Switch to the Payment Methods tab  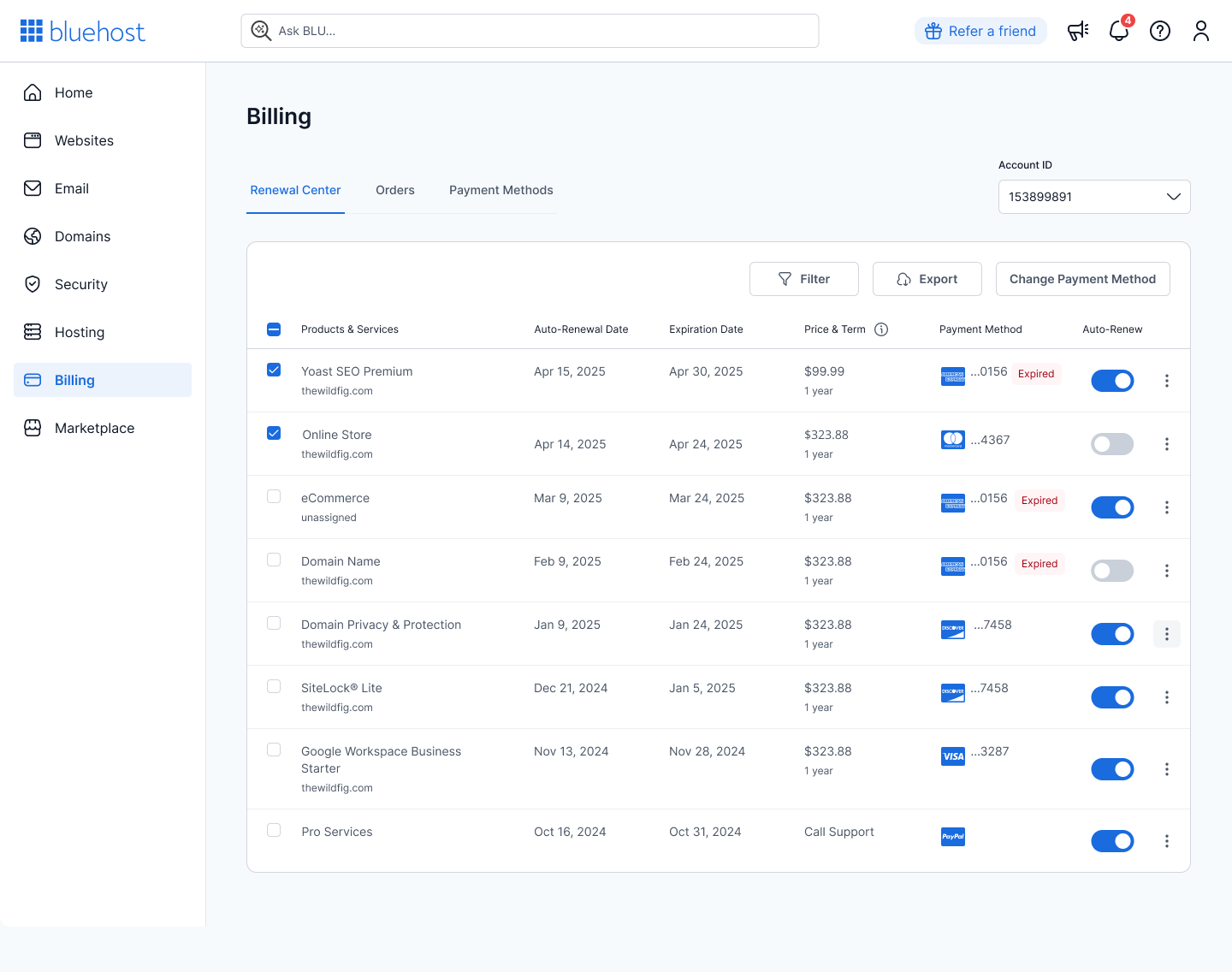500,190
